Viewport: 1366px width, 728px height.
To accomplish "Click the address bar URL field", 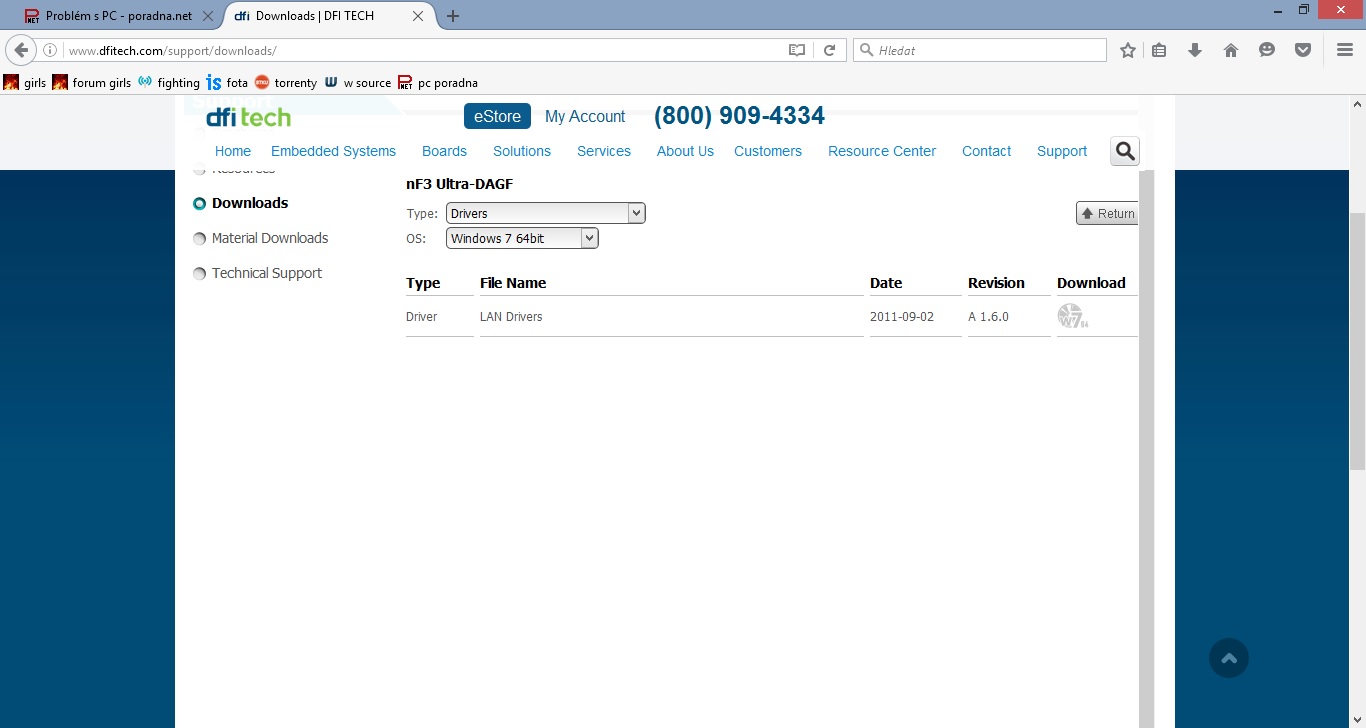I will 425,50.
